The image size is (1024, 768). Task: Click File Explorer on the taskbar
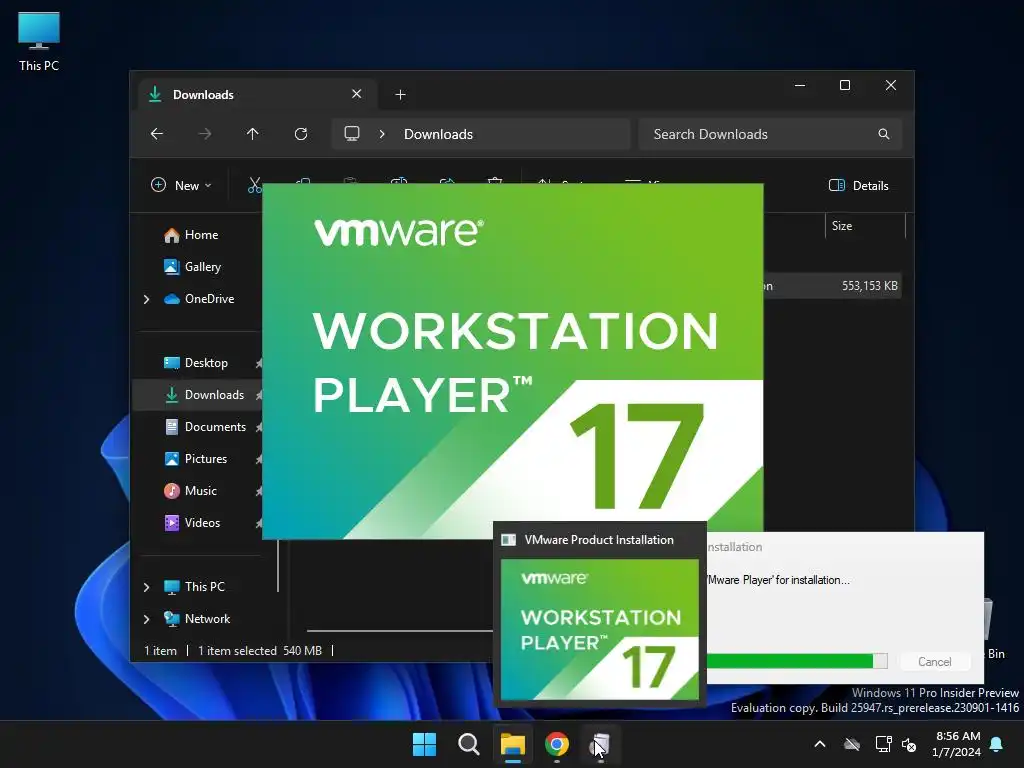pyautogui.click(x=513, y=744)
